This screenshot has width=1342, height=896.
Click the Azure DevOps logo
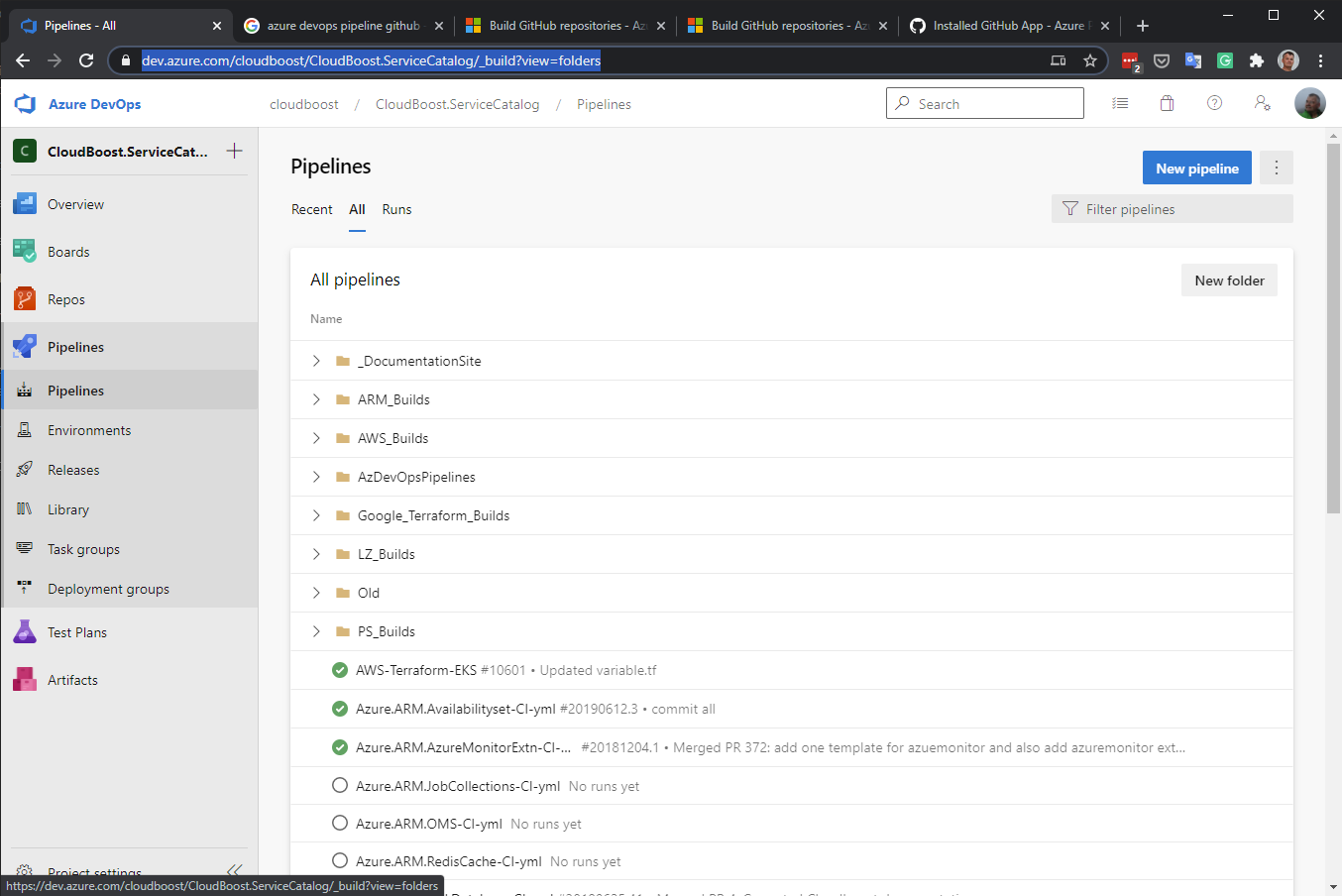pos(23,103)
